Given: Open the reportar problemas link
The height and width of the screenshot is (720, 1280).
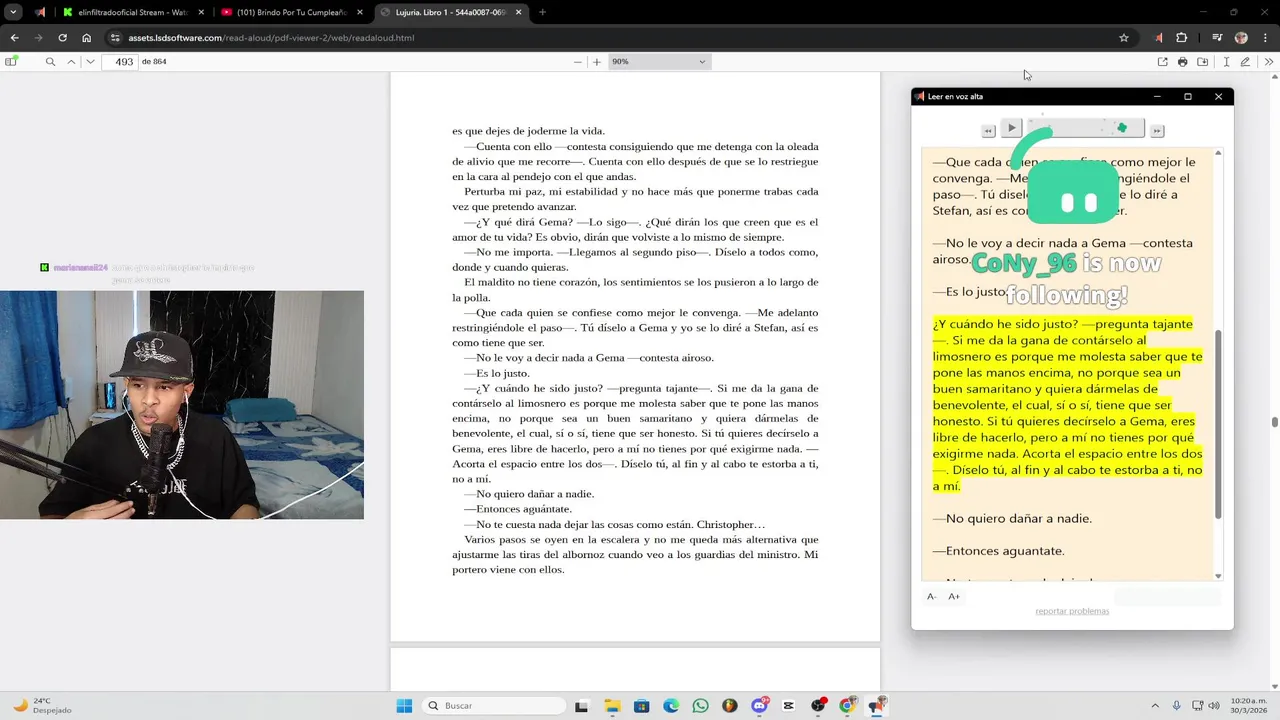Looking at the screenshot, I should click(x=1072, y=611).
